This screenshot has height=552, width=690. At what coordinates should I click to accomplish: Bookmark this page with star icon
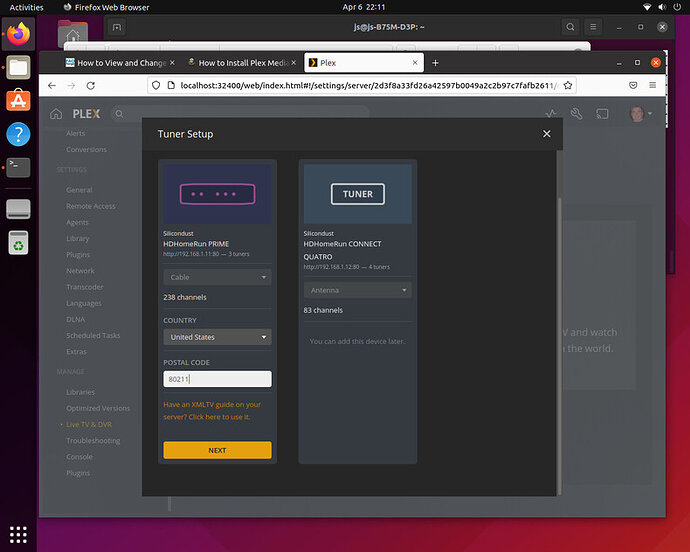click(x=568, y=85)
